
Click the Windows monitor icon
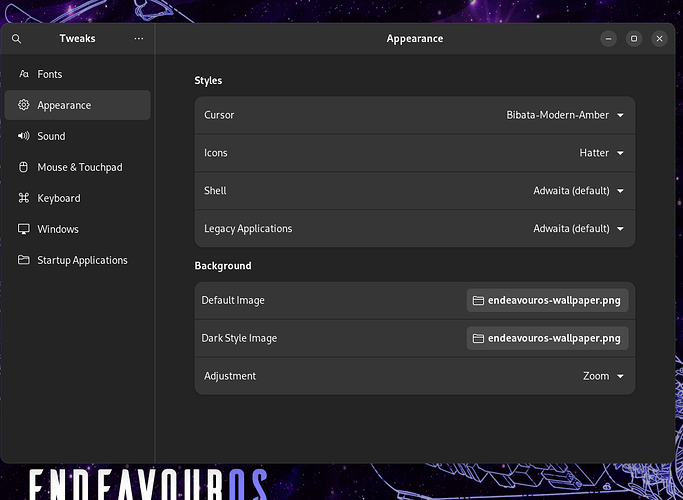24,229
